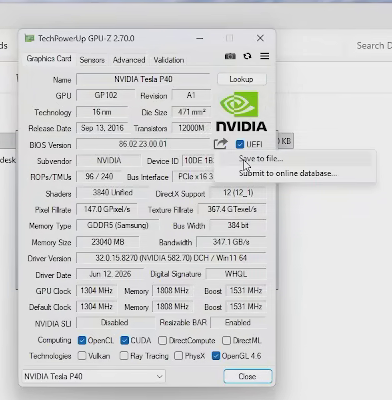Viewport: 392px width, 400px height.
Task: Click the NVIDIA logo image
Action: [x=241, y=111]
